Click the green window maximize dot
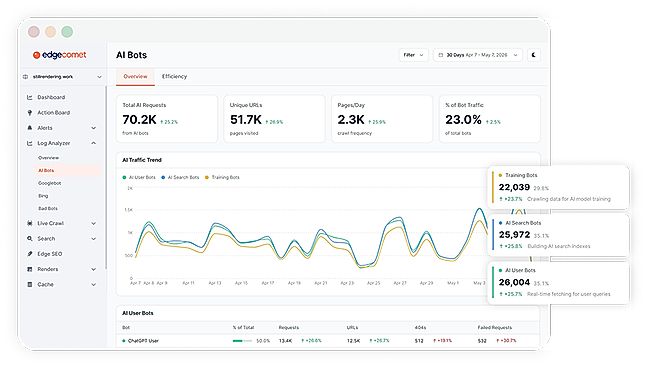Image resolution: width=647 pixels, height=368 pixels. [67, 32]
